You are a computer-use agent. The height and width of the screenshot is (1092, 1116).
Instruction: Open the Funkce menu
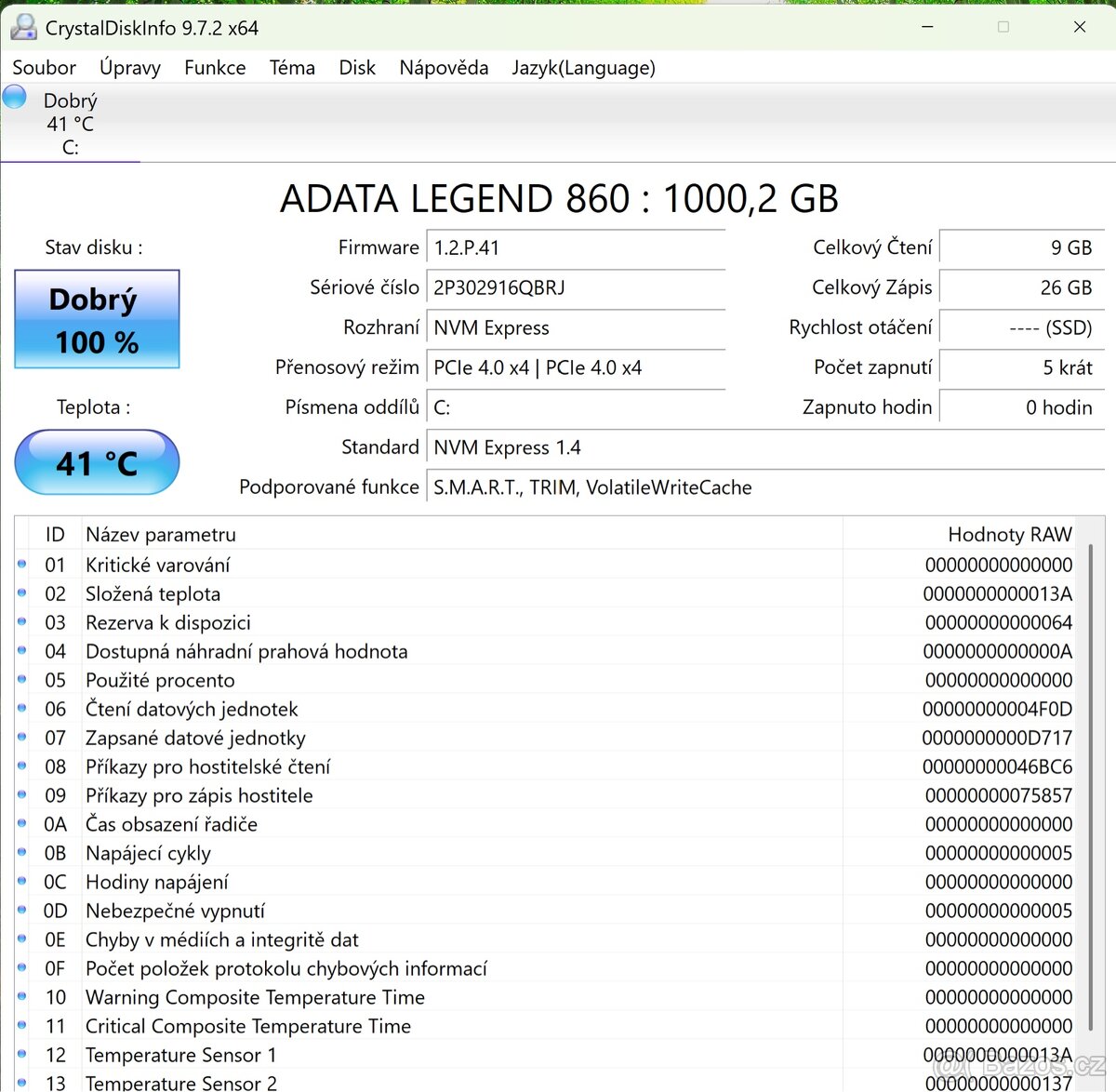tap(215, 67)
